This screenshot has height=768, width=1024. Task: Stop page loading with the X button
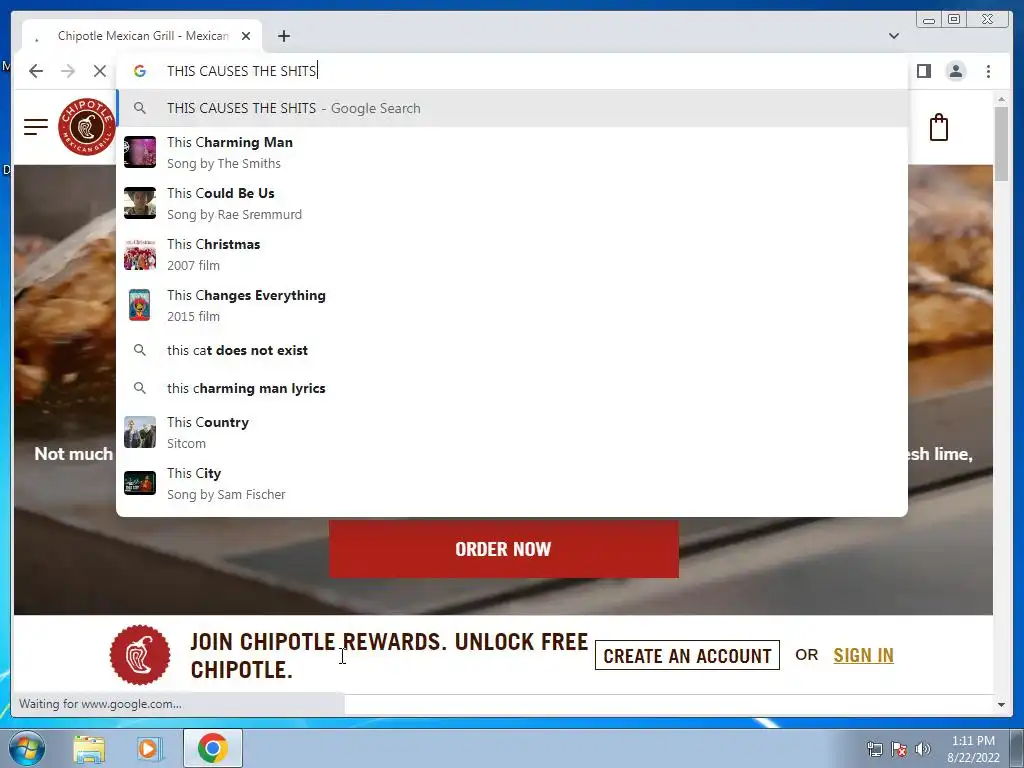[x=99, y=71]
